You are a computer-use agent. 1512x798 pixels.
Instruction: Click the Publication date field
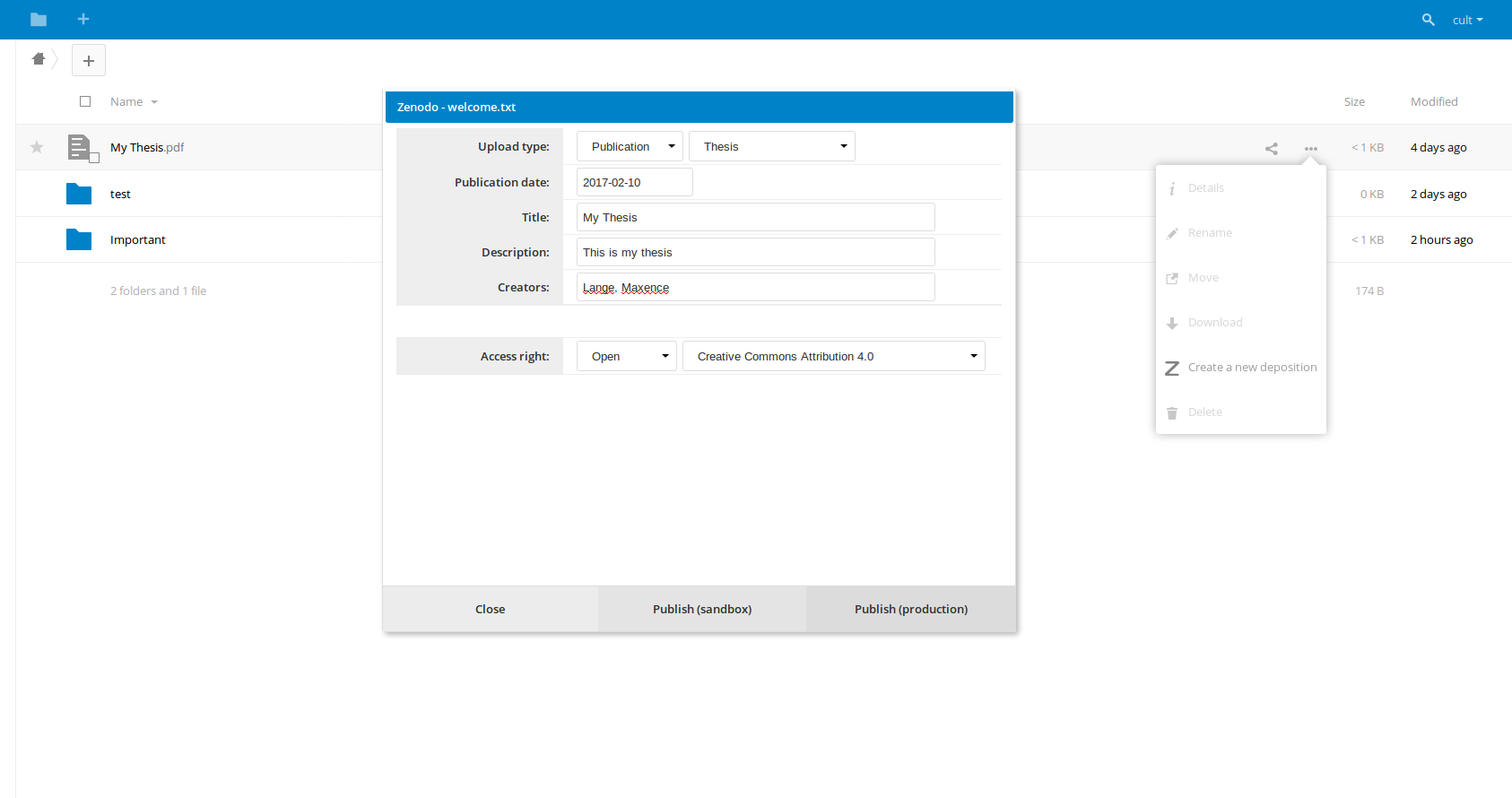[635, 182]
